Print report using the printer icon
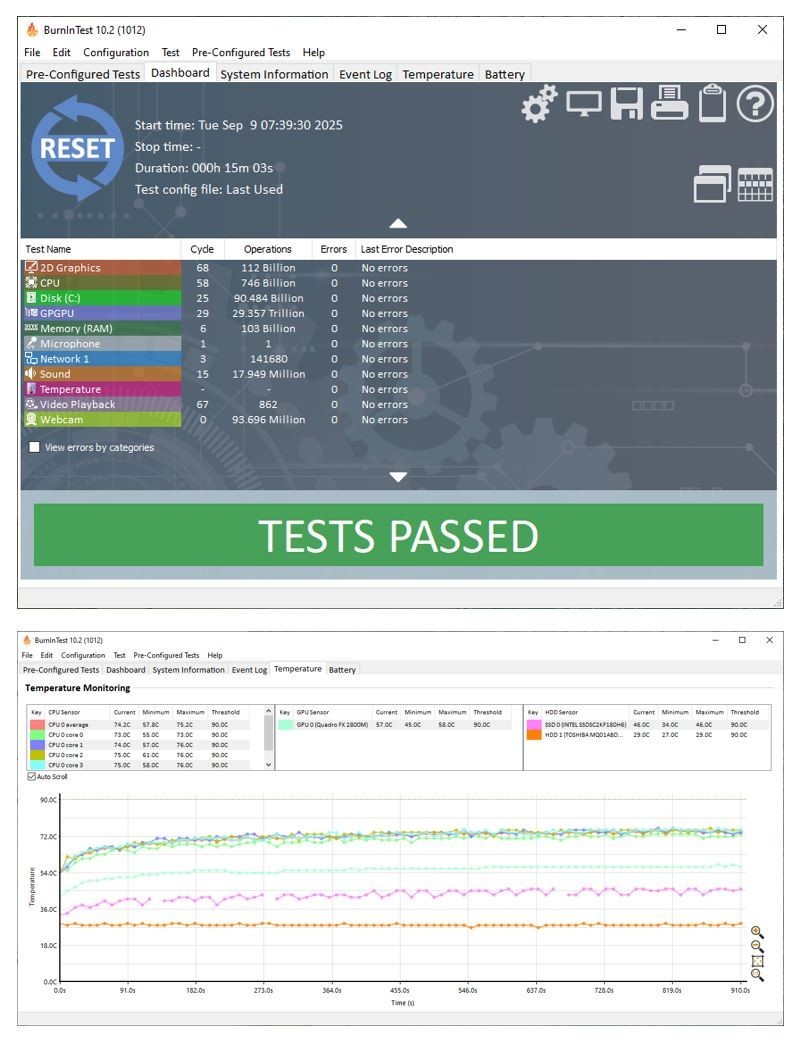803x1043 pixels. tap(669, 103)
